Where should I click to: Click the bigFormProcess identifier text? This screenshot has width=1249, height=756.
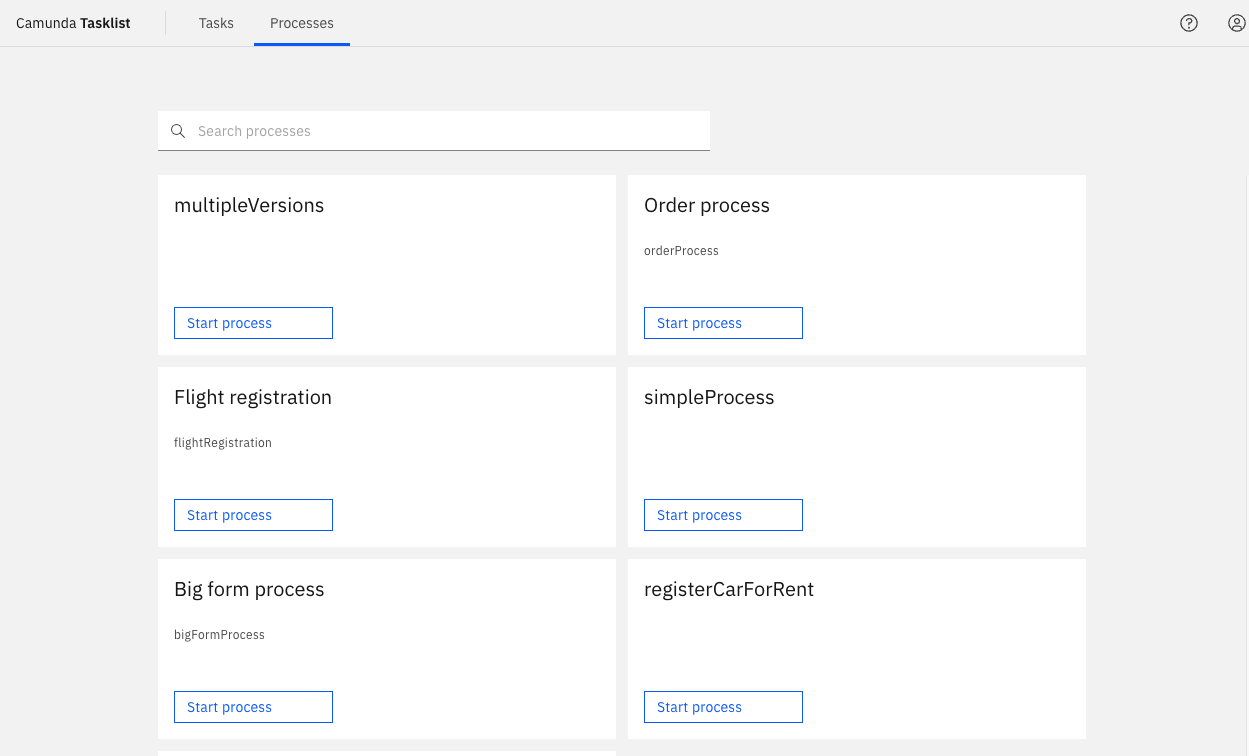pos(219,634)
